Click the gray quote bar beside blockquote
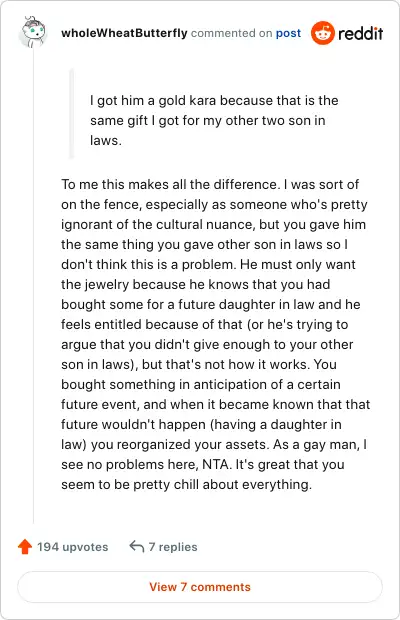 point(72,113)
